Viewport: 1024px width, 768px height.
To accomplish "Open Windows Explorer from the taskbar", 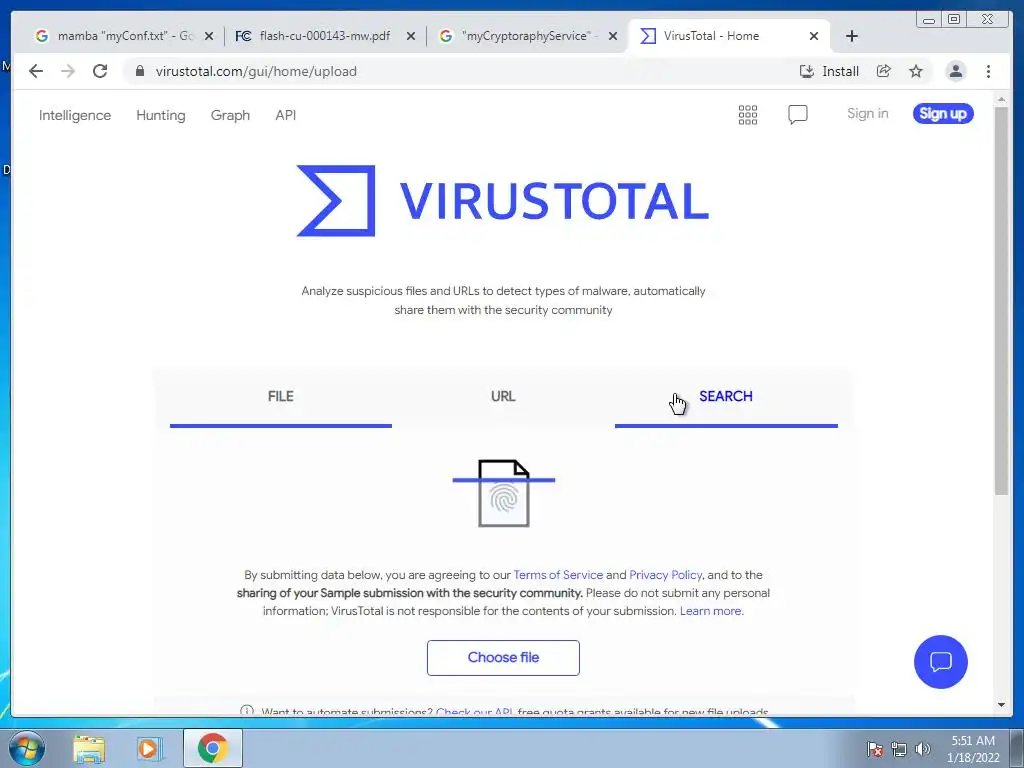I will tap(89, 749).
